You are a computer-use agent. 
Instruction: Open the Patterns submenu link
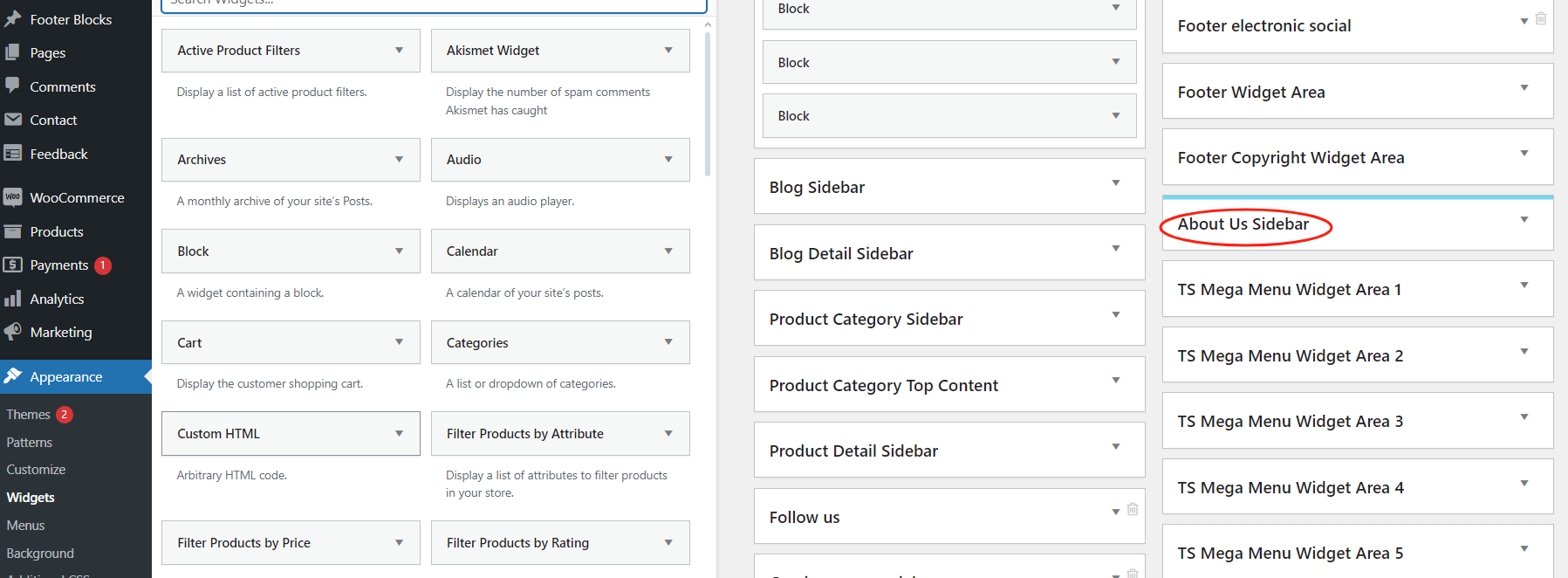click(x=30, y=443)
